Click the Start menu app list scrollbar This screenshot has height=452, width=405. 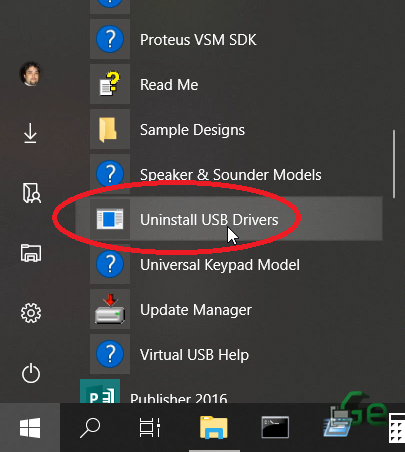coord(394,164)
